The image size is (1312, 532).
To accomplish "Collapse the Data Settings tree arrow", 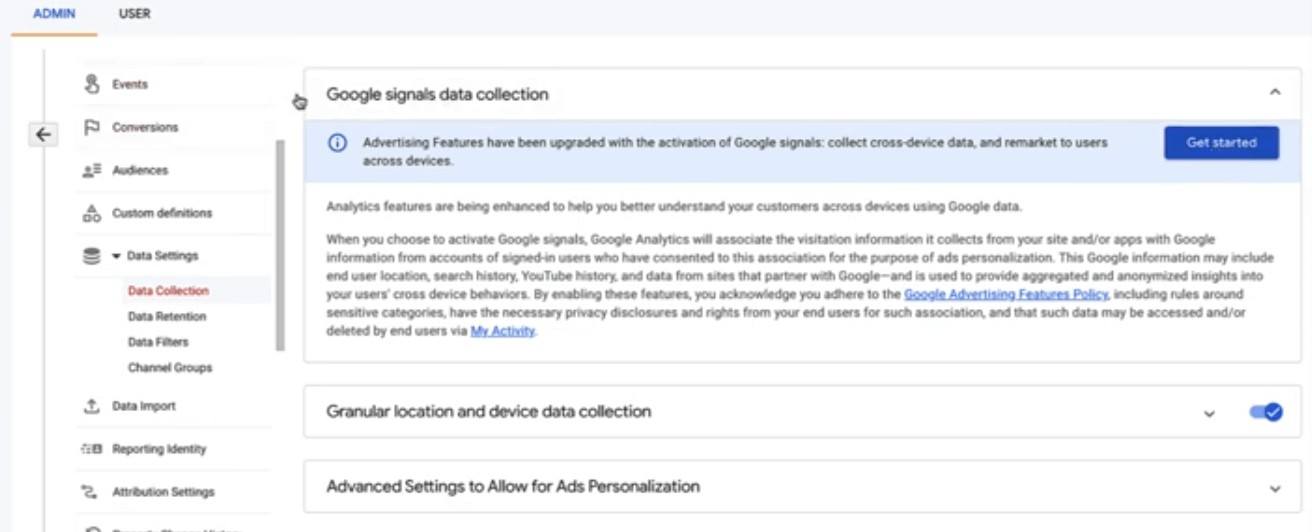I will [x=116, y=256].
